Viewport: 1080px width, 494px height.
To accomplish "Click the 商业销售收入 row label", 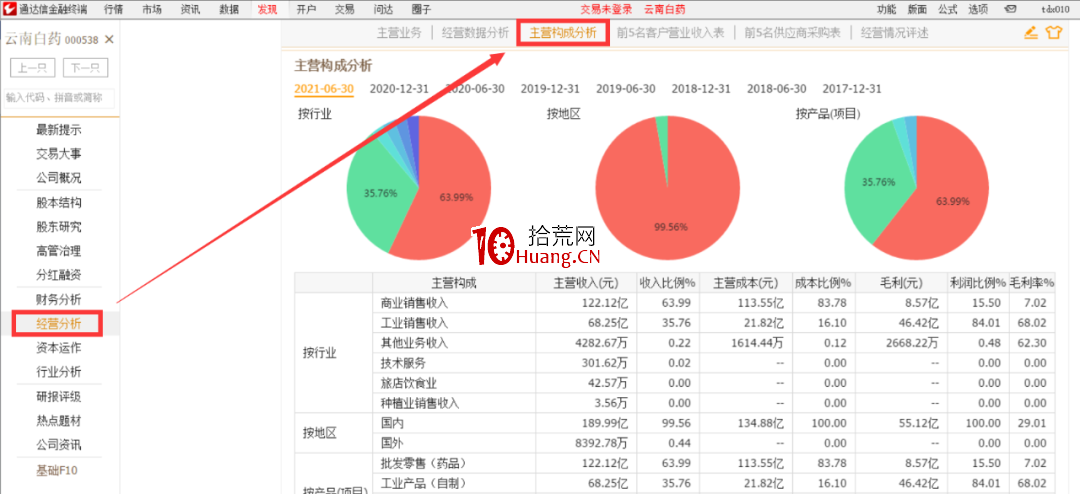I will 414,302.
